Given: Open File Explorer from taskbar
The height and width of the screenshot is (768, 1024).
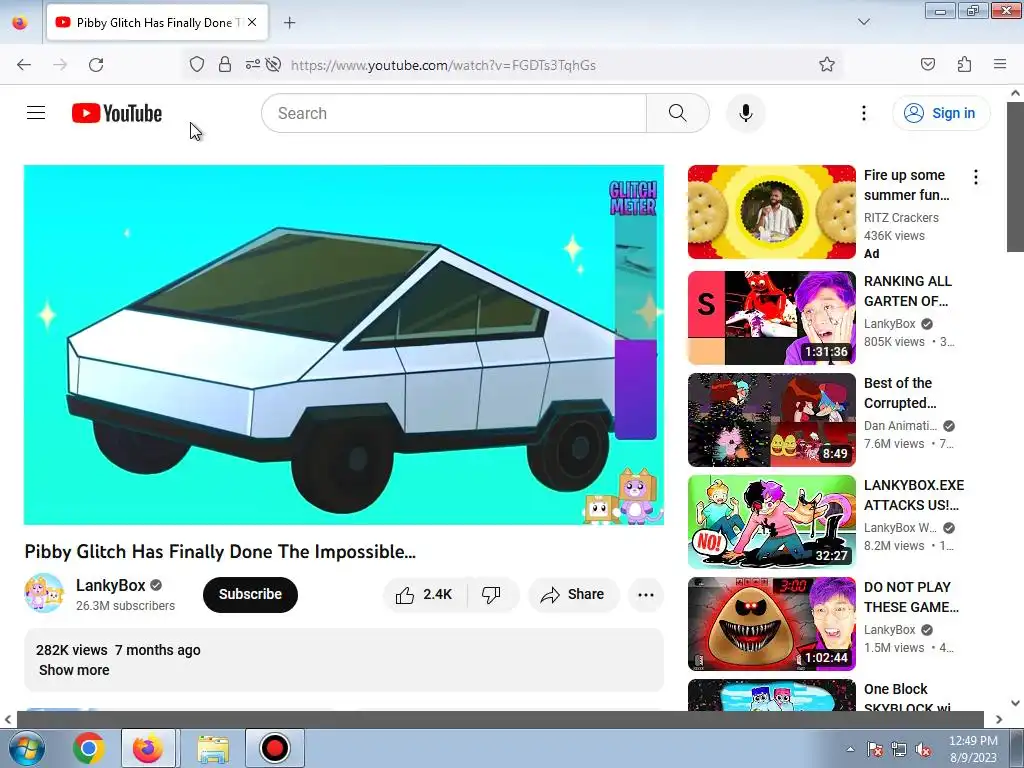Looking at the screenshot, I should tap(213, 748).
